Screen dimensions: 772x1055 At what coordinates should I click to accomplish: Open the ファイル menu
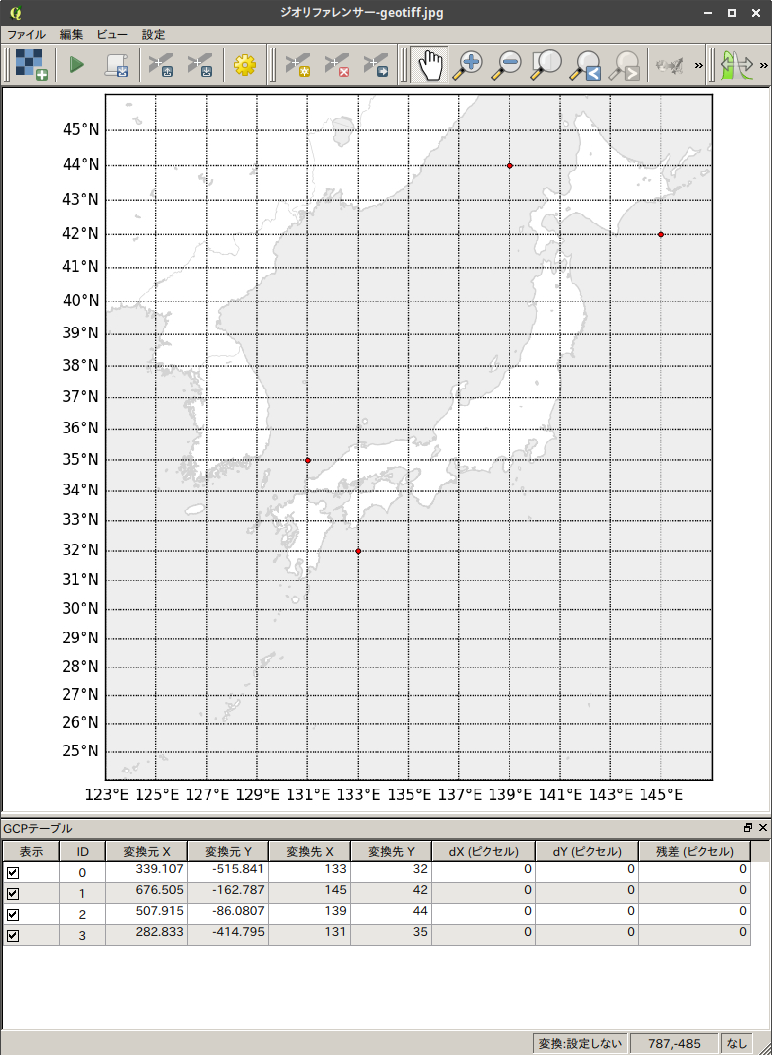(x=26, y=34)
